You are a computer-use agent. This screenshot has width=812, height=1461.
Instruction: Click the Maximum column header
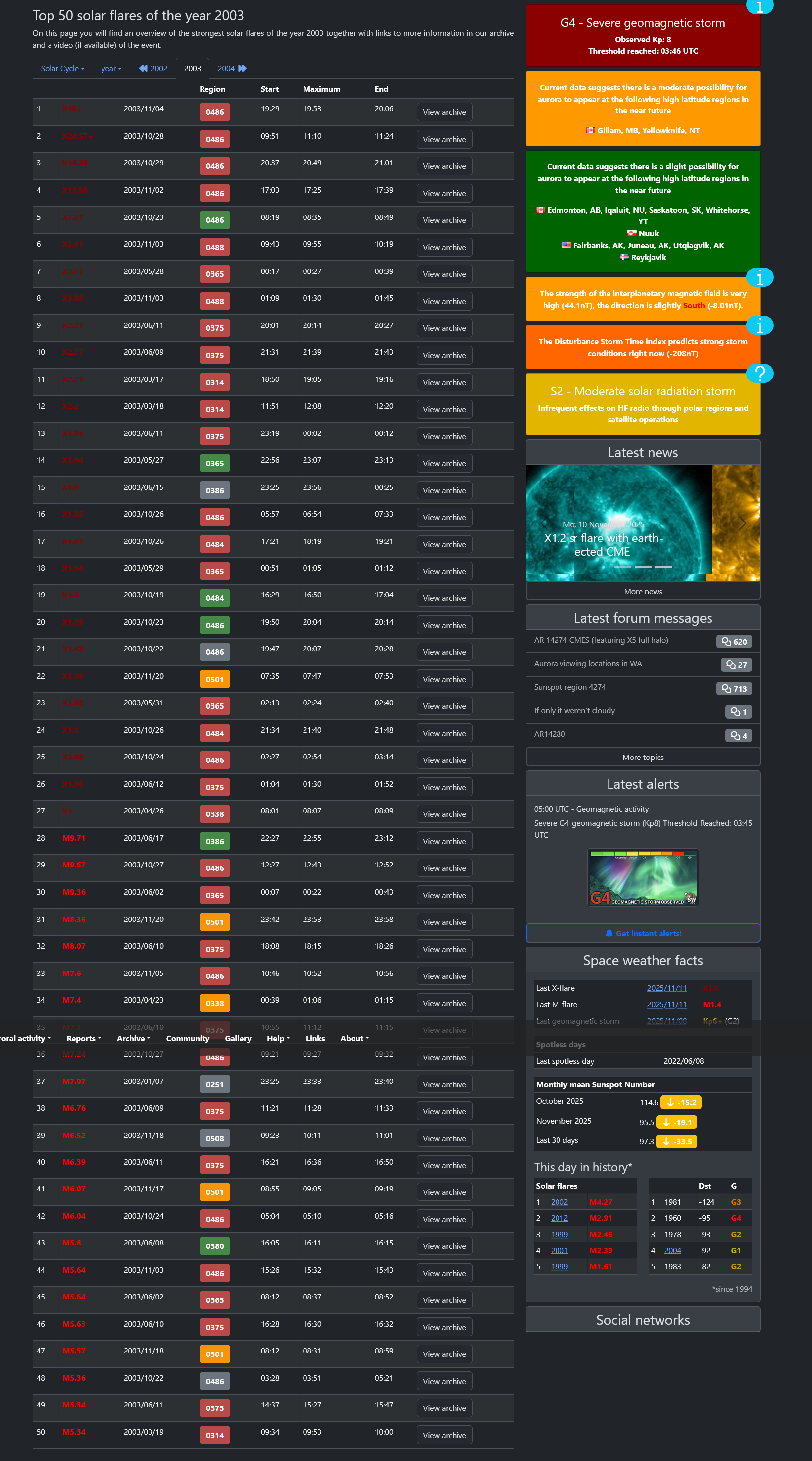321,89
